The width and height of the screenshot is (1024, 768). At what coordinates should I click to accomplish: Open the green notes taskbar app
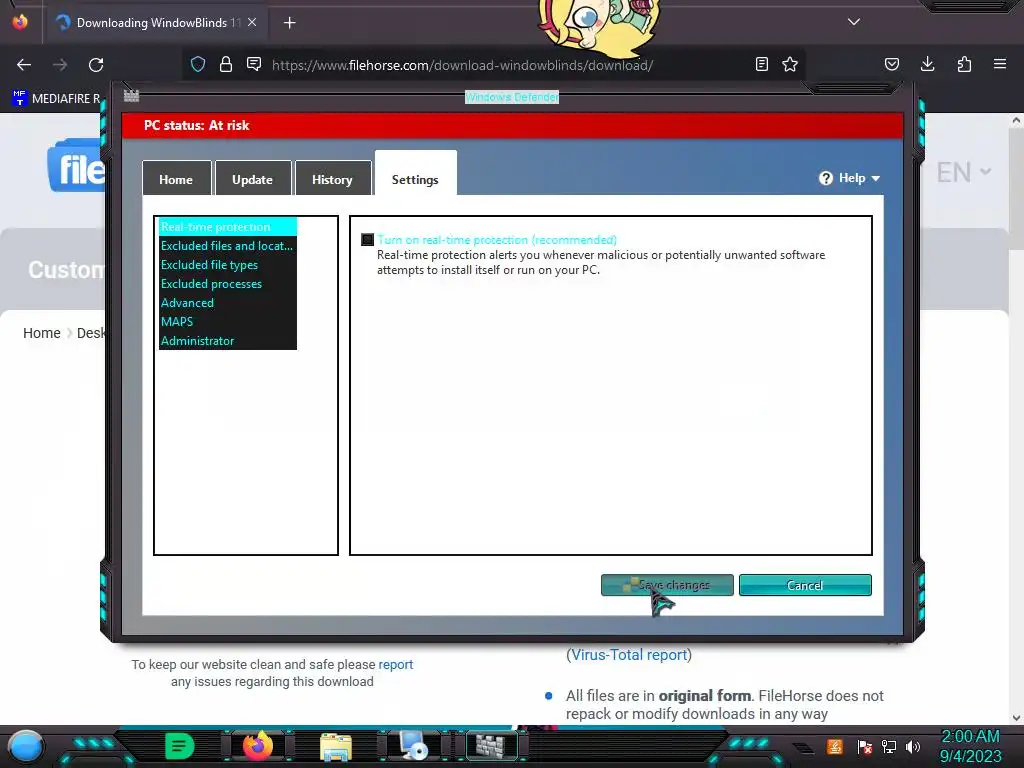[180, 745]
